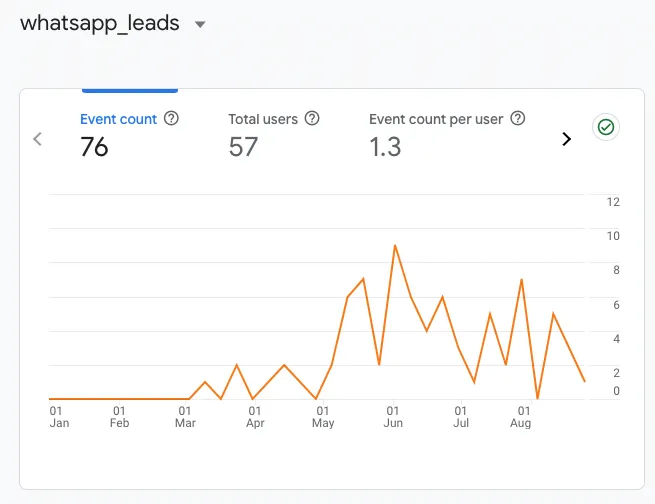
Task: Show help for Event count per user
Action: [x=518, y=119]
